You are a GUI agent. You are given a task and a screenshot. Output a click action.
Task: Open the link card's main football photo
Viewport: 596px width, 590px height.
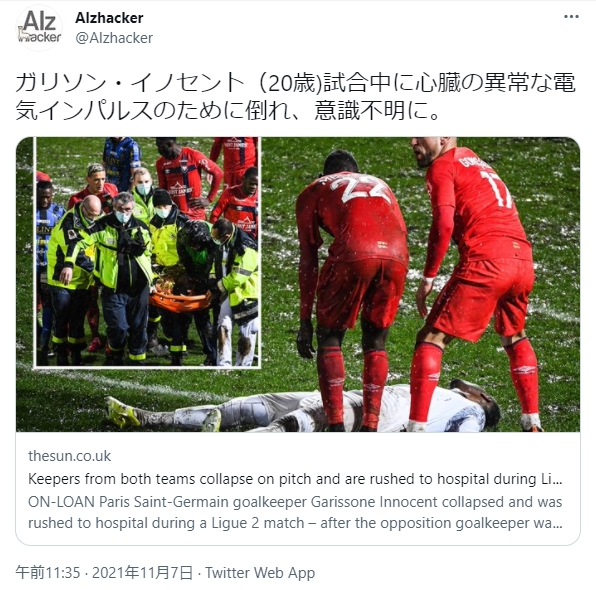tap(418, 284)
